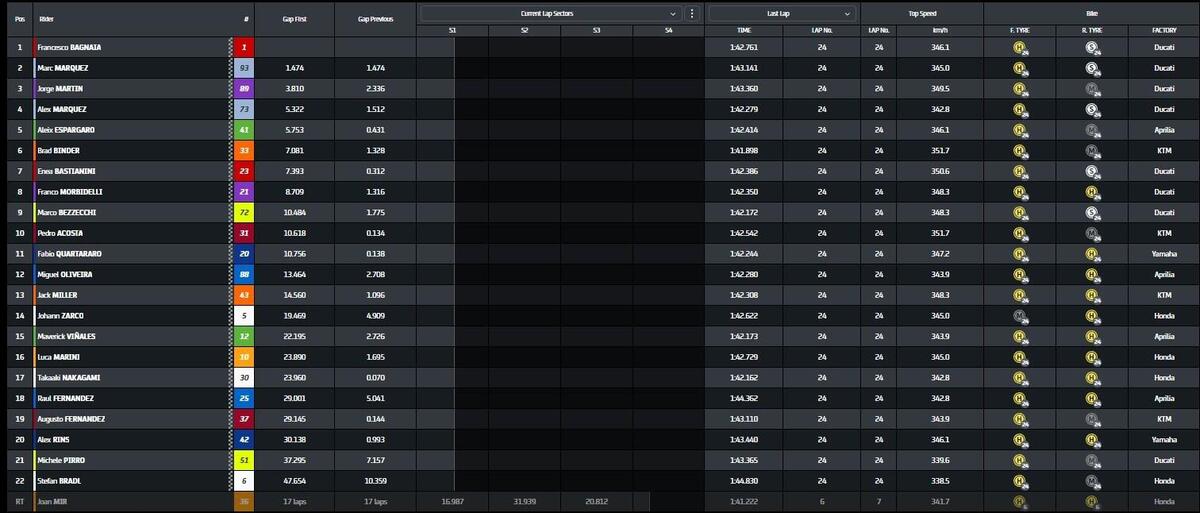1200x513 pixels.
Task: Click Jorge Martin's medium rear tyre icon
Action: 1093,89
